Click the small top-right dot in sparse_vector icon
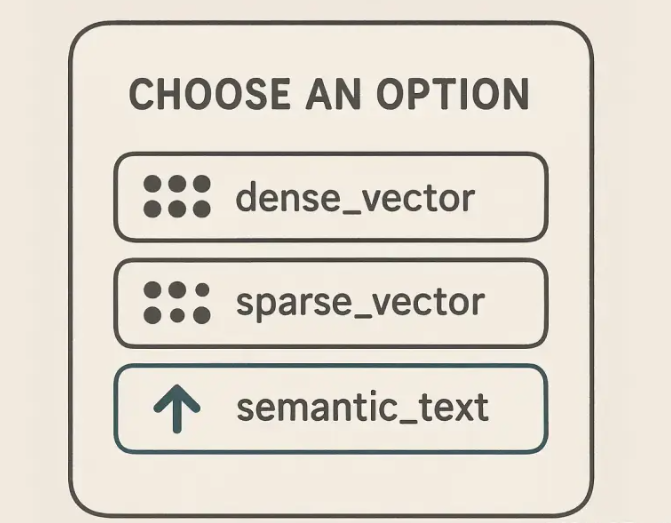This screenshot has width=671, height=523. [202, 290]
